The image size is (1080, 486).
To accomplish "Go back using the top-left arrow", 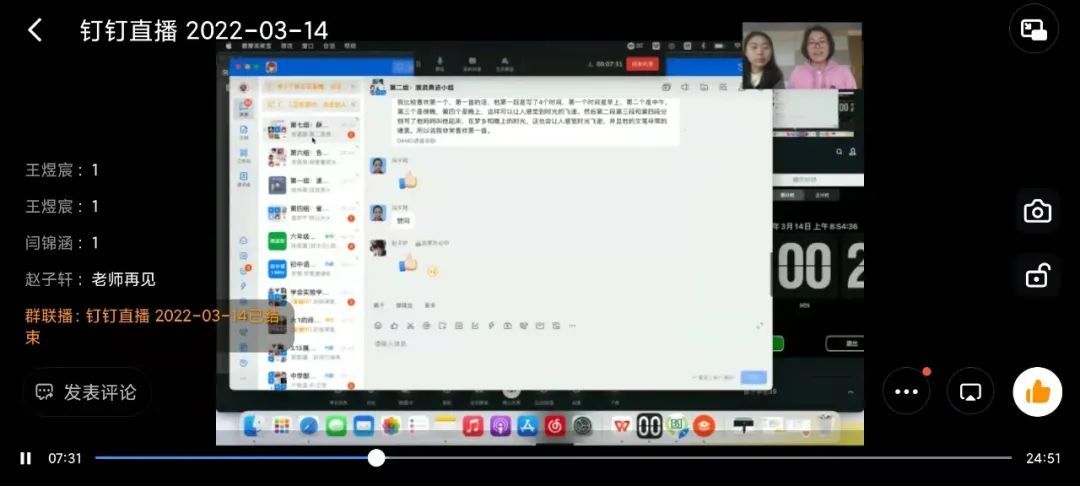I will (35, 30).
